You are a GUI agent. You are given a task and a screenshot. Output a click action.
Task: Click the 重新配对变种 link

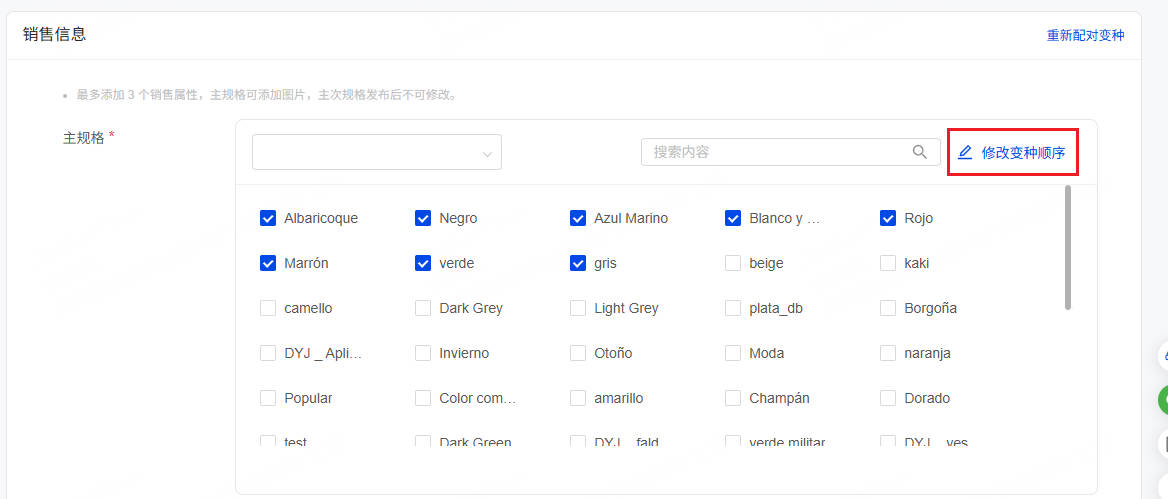(1085, 35)
